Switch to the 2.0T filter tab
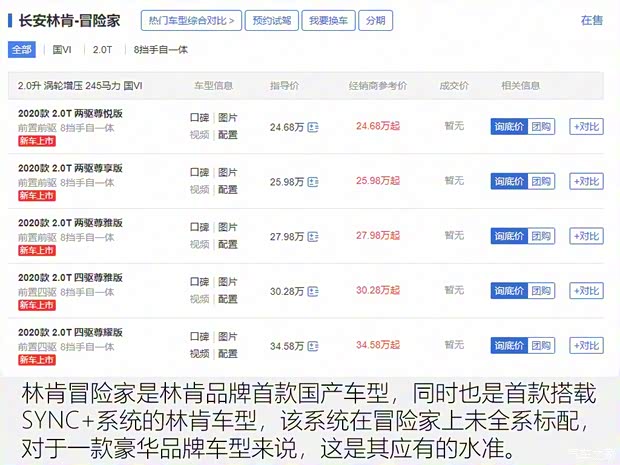 click(102, 49)
